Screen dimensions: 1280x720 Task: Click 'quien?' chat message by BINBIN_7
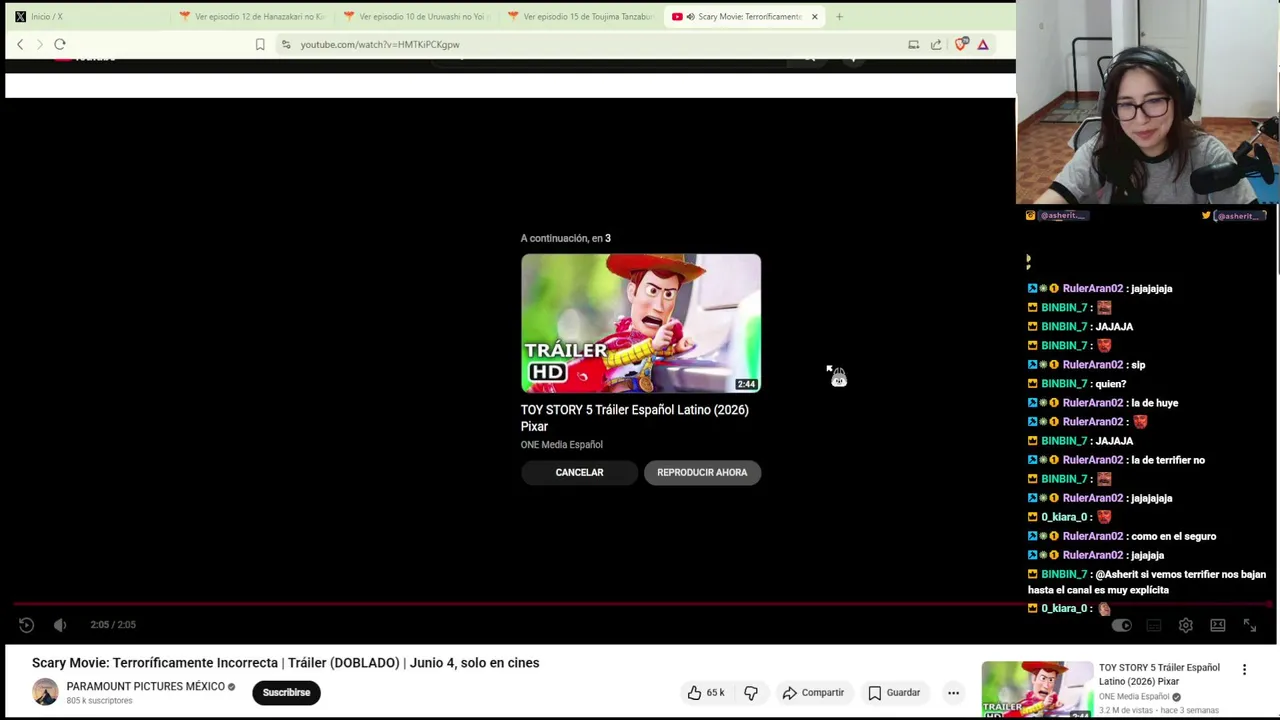[x=1077, y=384]
